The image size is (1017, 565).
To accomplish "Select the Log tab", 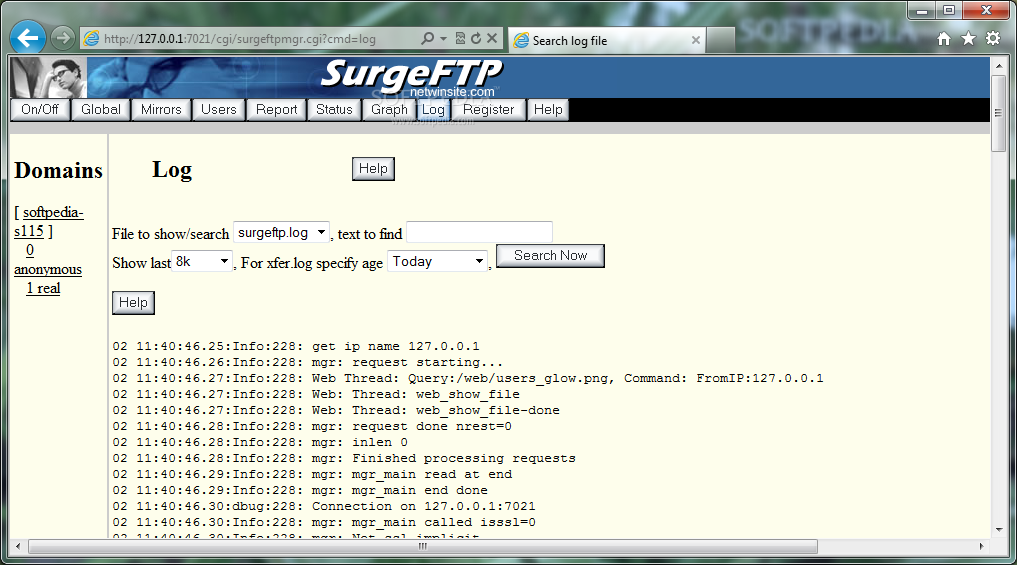I will [x=433, y=110].
